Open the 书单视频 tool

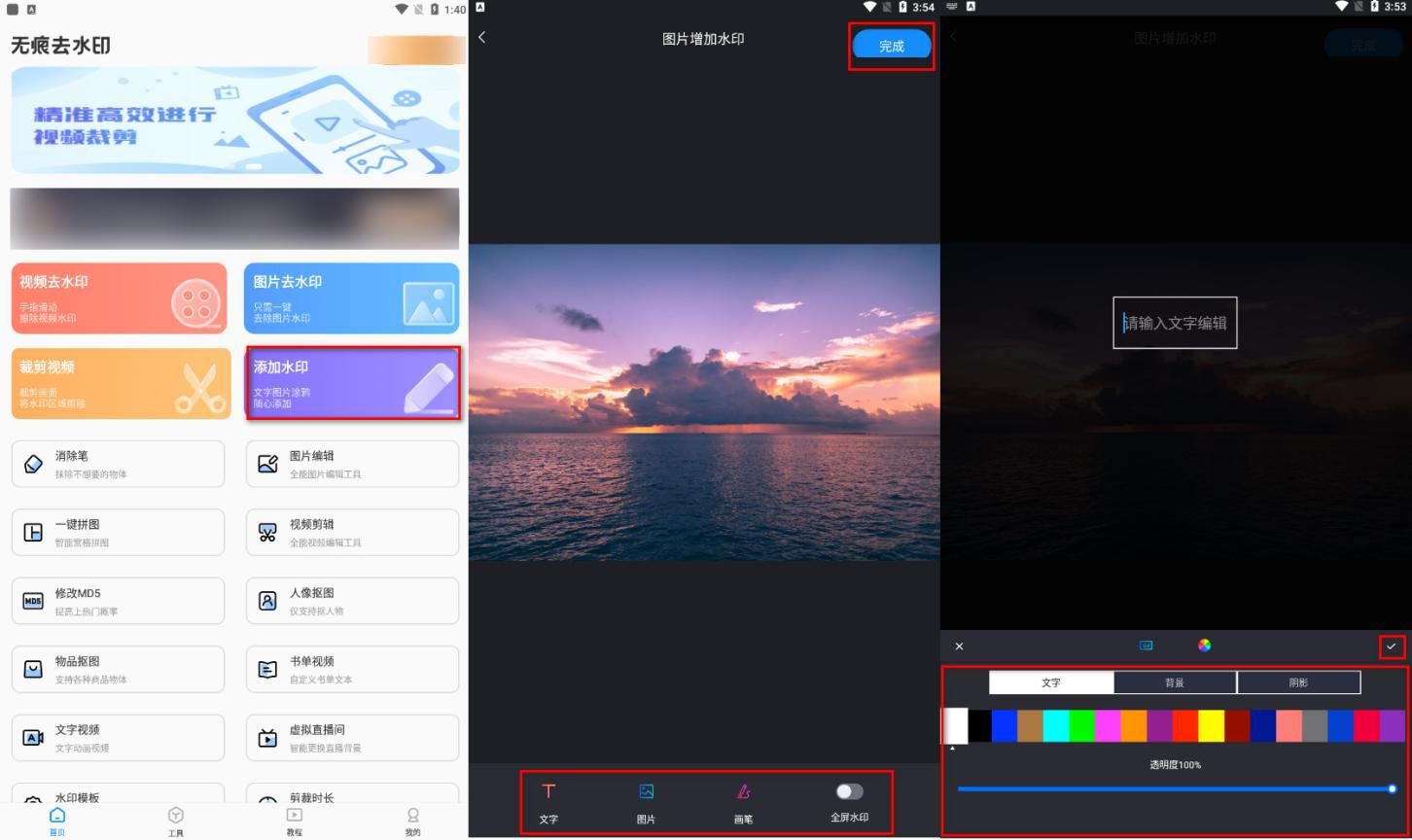pyautogui.click(x=352, y=669)
